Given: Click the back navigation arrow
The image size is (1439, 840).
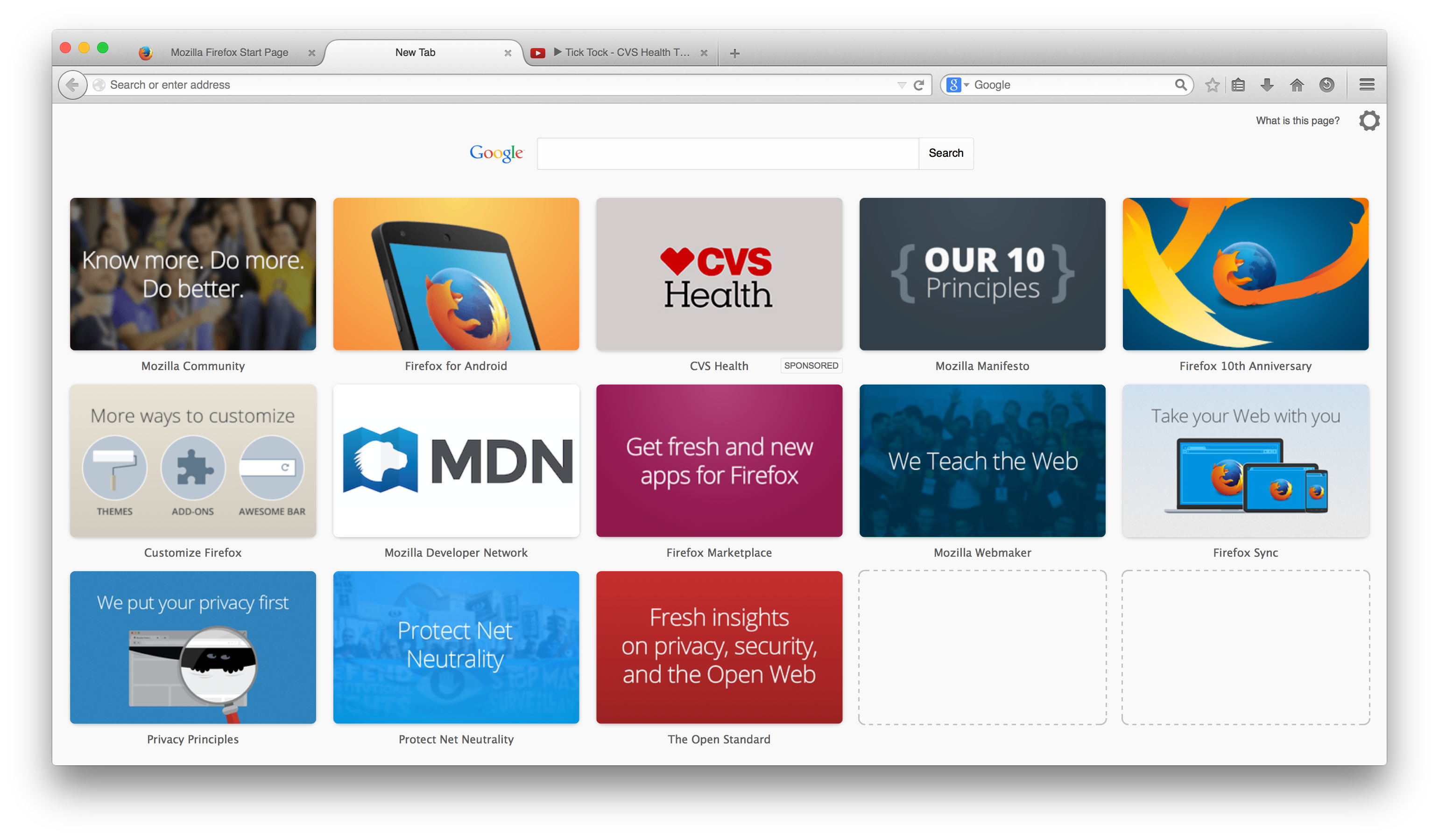Looking at the screenshot, I should tap(72, 85).
